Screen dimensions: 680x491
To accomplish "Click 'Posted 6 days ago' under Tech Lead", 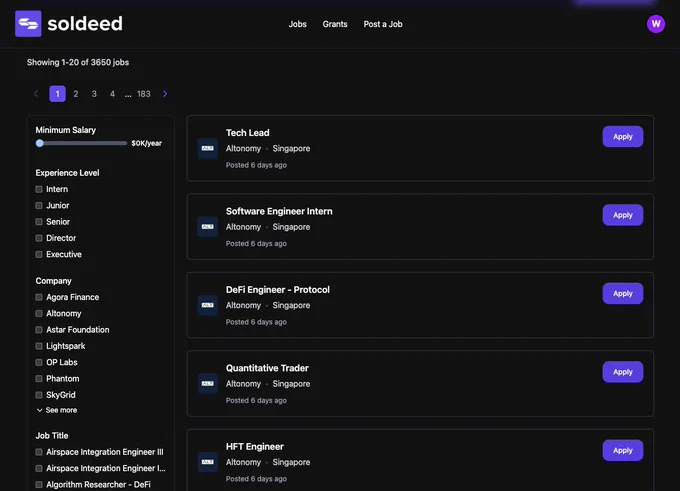I will [256, 165].
